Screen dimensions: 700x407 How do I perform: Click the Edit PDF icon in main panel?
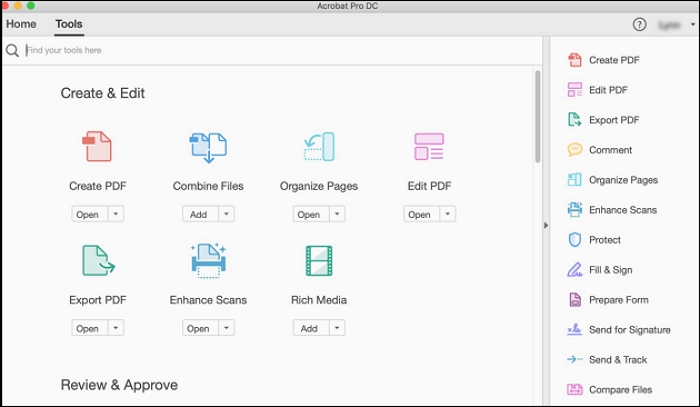pos(429,146)
